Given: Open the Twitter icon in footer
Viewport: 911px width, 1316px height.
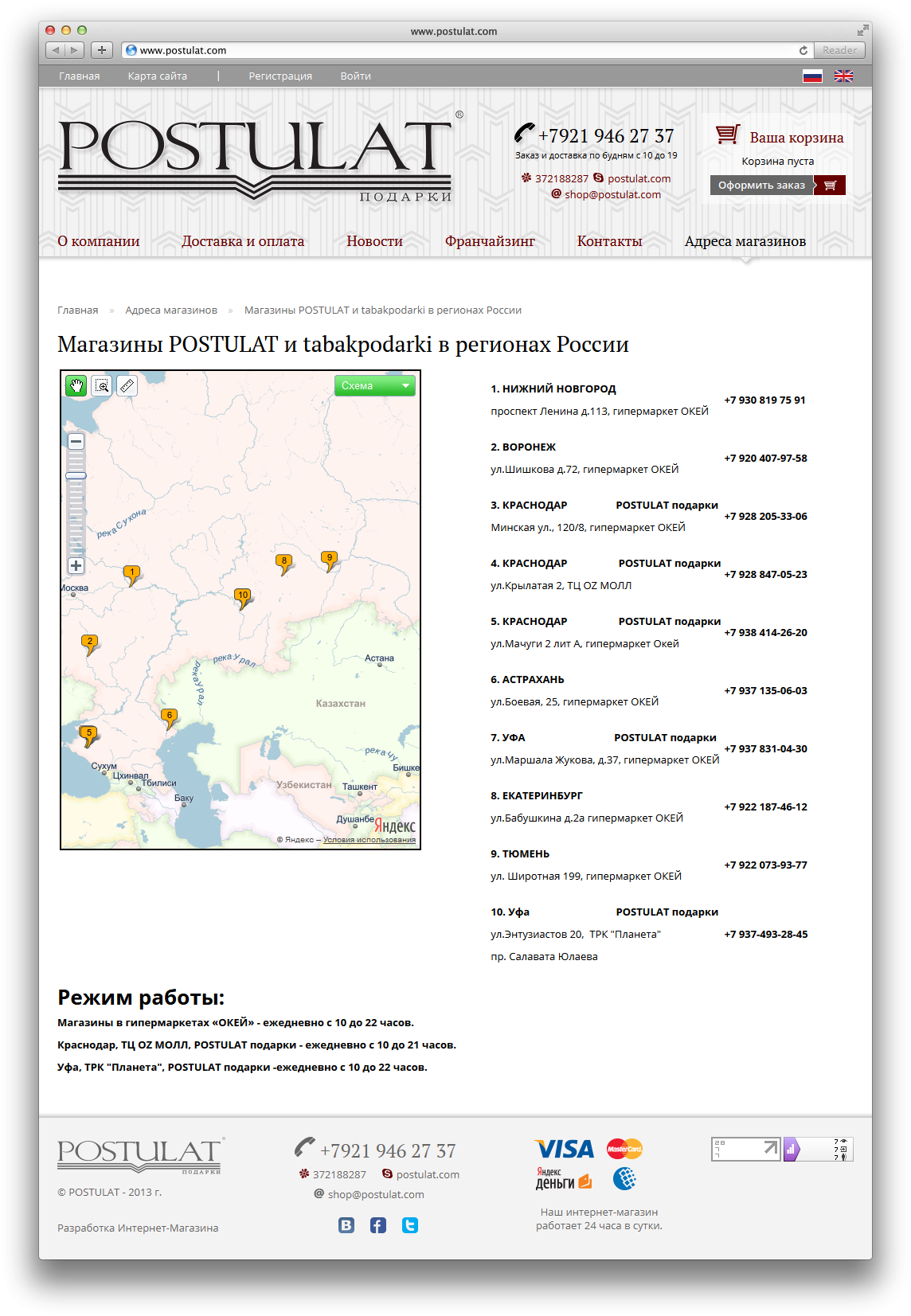Looking at the screenshot, I should pyautogui.click(x=410, y=1225).
